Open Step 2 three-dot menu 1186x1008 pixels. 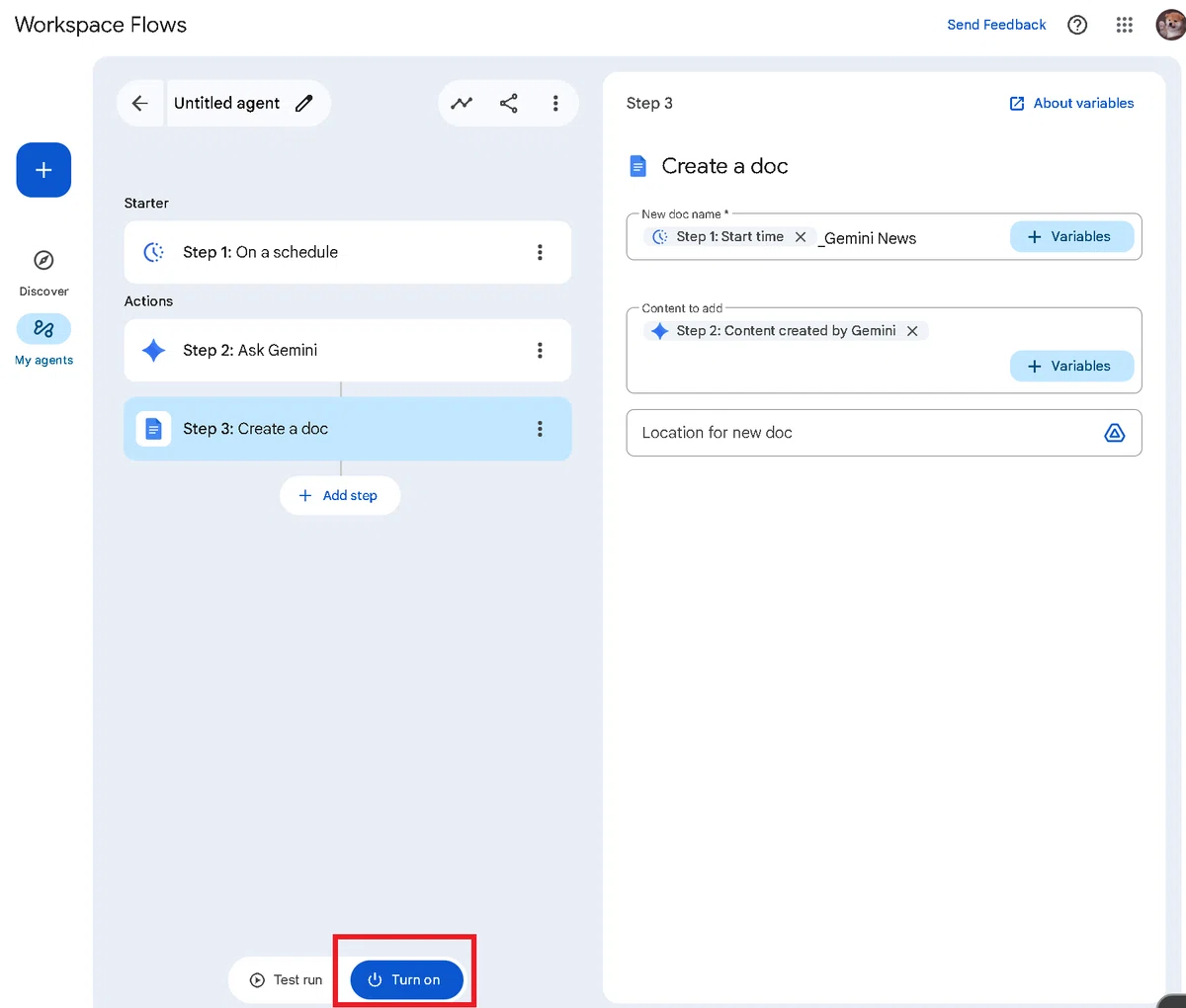click(x=540, y=350)
